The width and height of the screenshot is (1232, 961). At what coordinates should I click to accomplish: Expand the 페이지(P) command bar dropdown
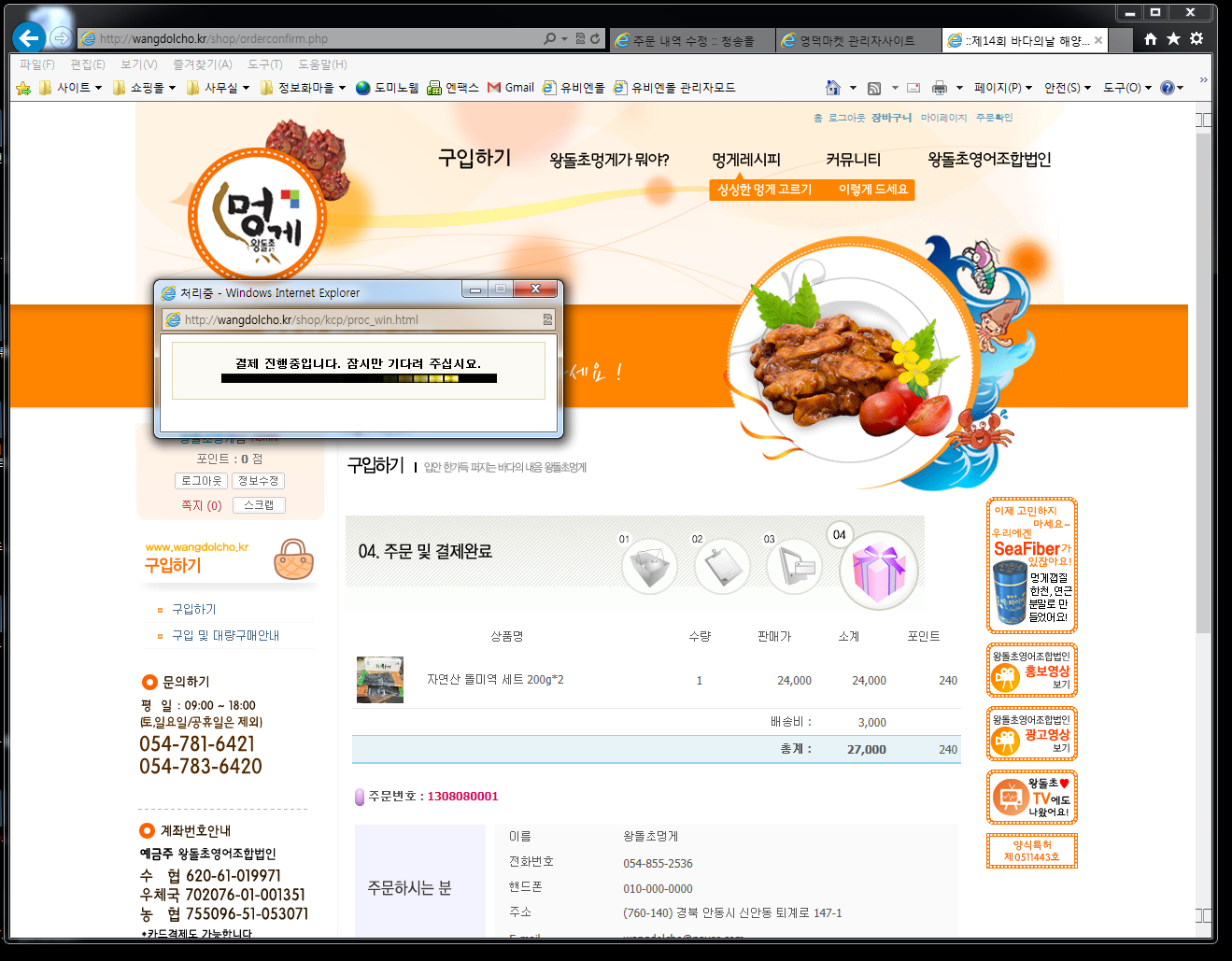pyautogui.click(x=1002, y=88)
